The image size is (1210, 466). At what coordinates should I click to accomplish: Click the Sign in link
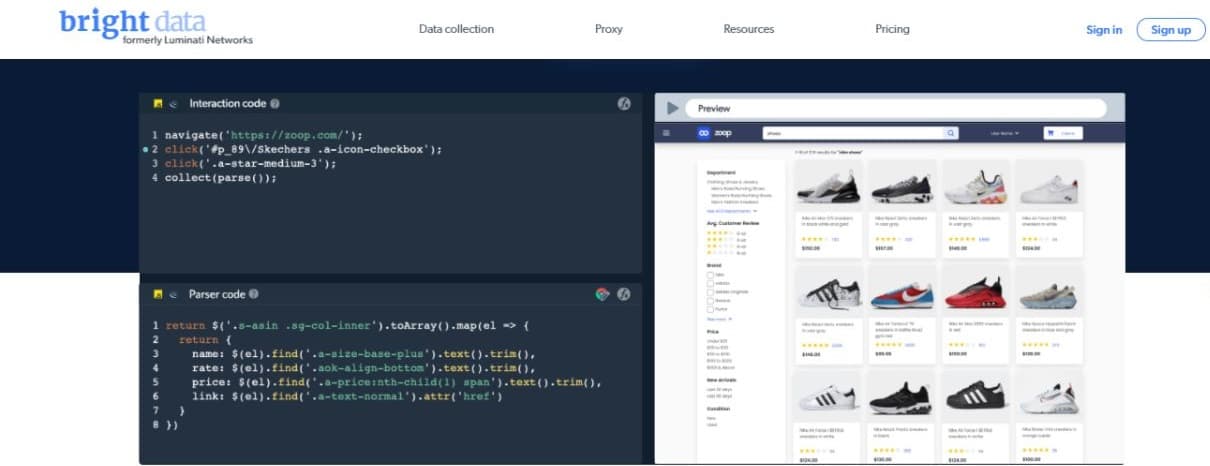click(1104, 30)
